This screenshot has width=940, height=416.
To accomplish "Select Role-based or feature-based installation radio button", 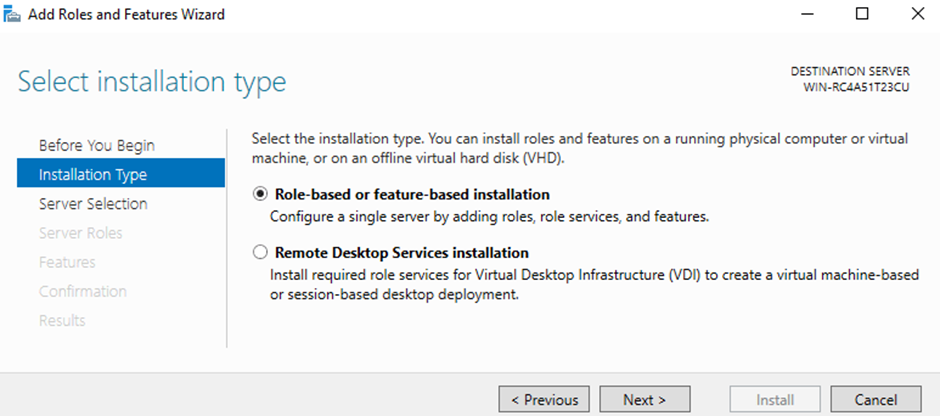I will 261,194.
